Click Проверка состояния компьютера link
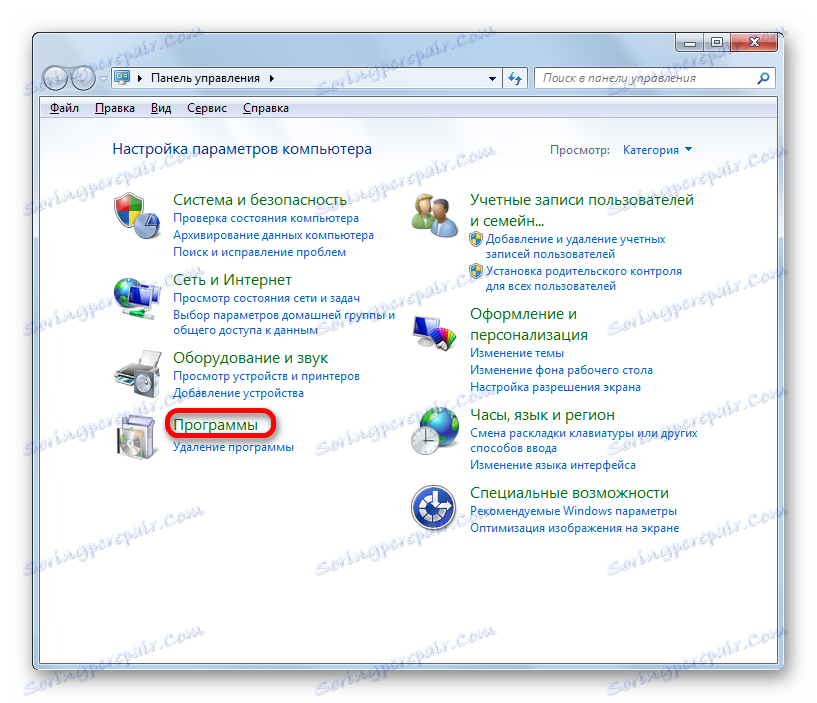The image size is (817, 703). [x=266, y=218]
